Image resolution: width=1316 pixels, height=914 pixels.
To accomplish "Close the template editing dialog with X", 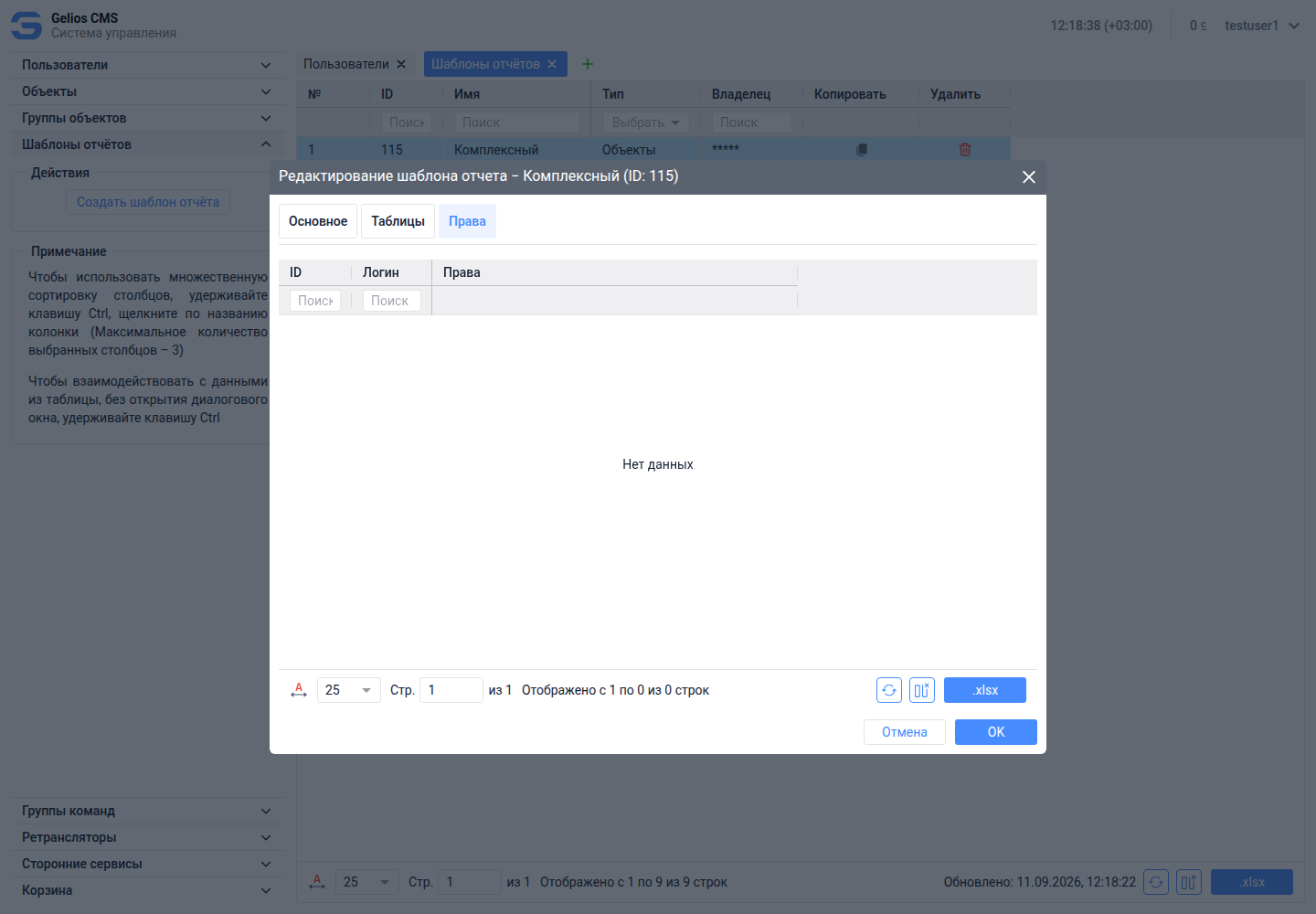I will coord(1029,176).
